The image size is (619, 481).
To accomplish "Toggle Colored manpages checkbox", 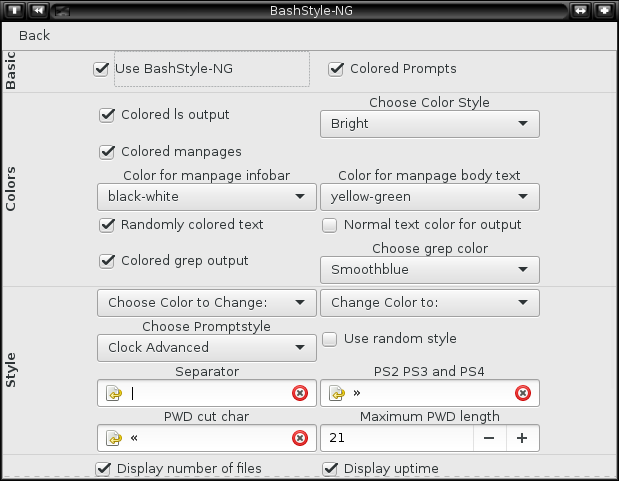I will pyautogui.click(x=107, y=152).
